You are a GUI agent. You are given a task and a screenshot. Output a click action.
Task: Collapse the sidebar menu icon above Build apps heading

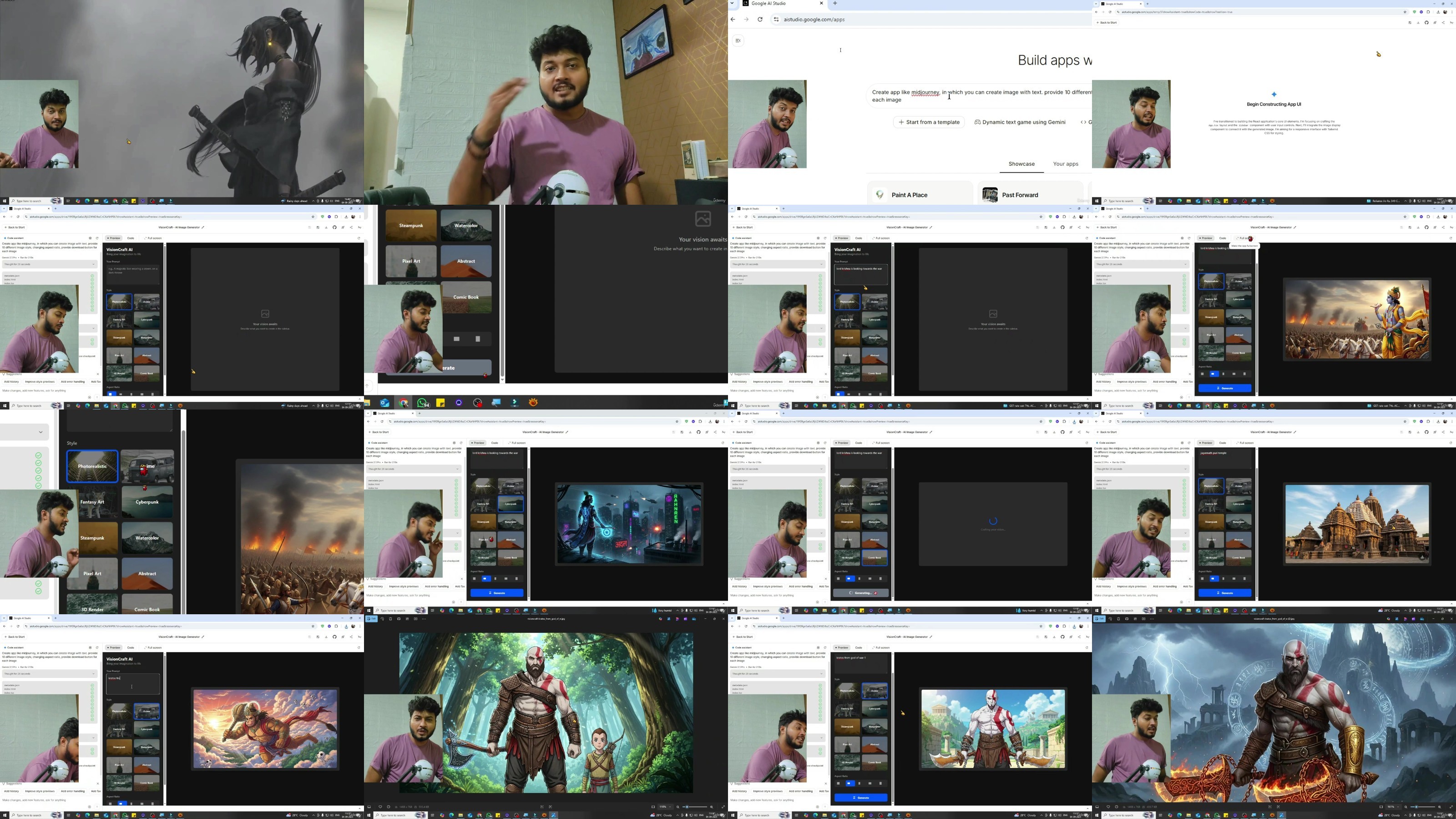[x=738, y=40]
